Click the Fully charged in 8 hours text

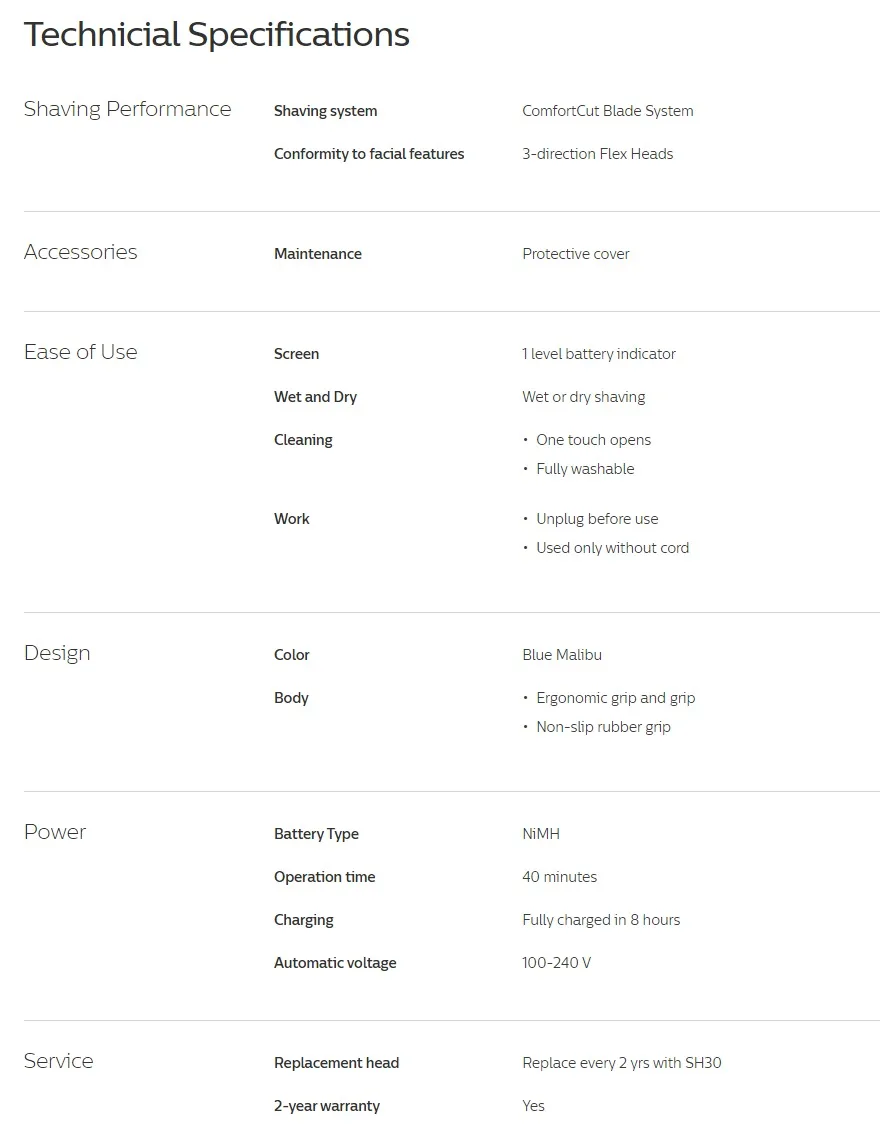coord(600,920)
